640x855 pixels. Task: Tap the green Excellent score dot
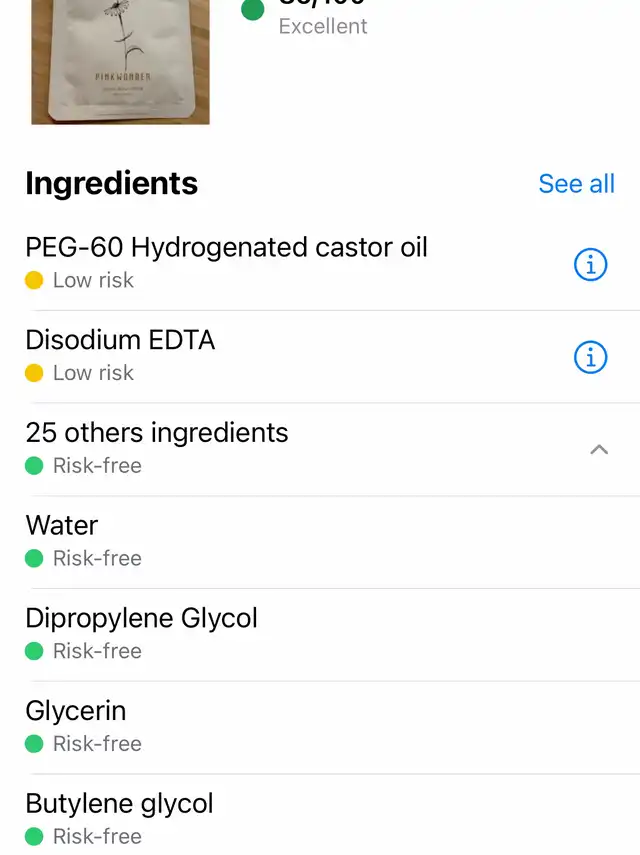pos(252,9)
